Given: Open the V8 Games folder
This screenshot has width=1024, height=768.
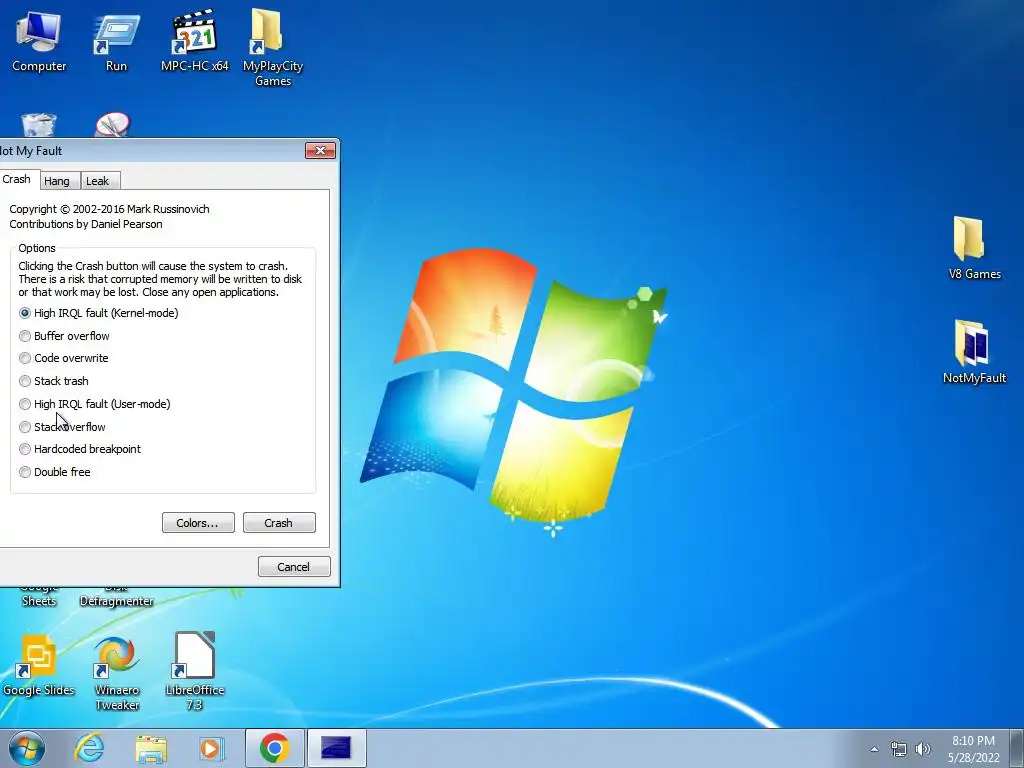Looking at the screenshot, I should (x=974, y=248).
